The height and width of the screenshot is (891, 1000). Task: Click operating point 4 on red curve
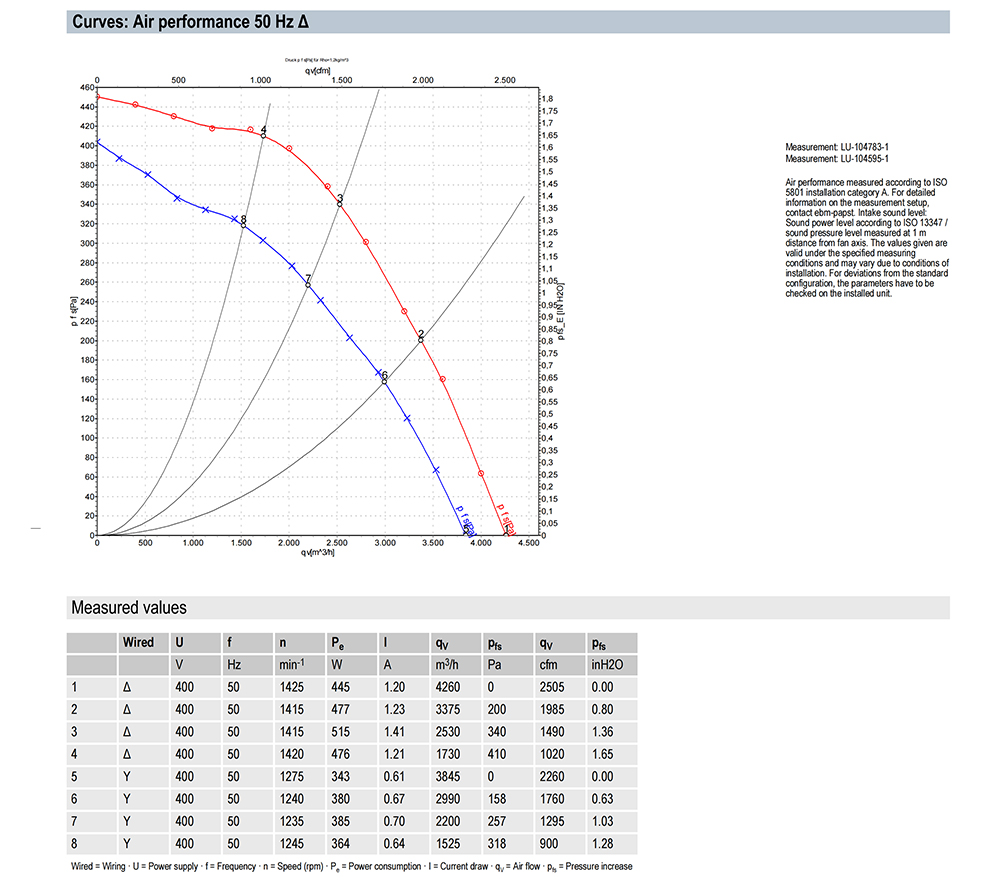[263, 135]
